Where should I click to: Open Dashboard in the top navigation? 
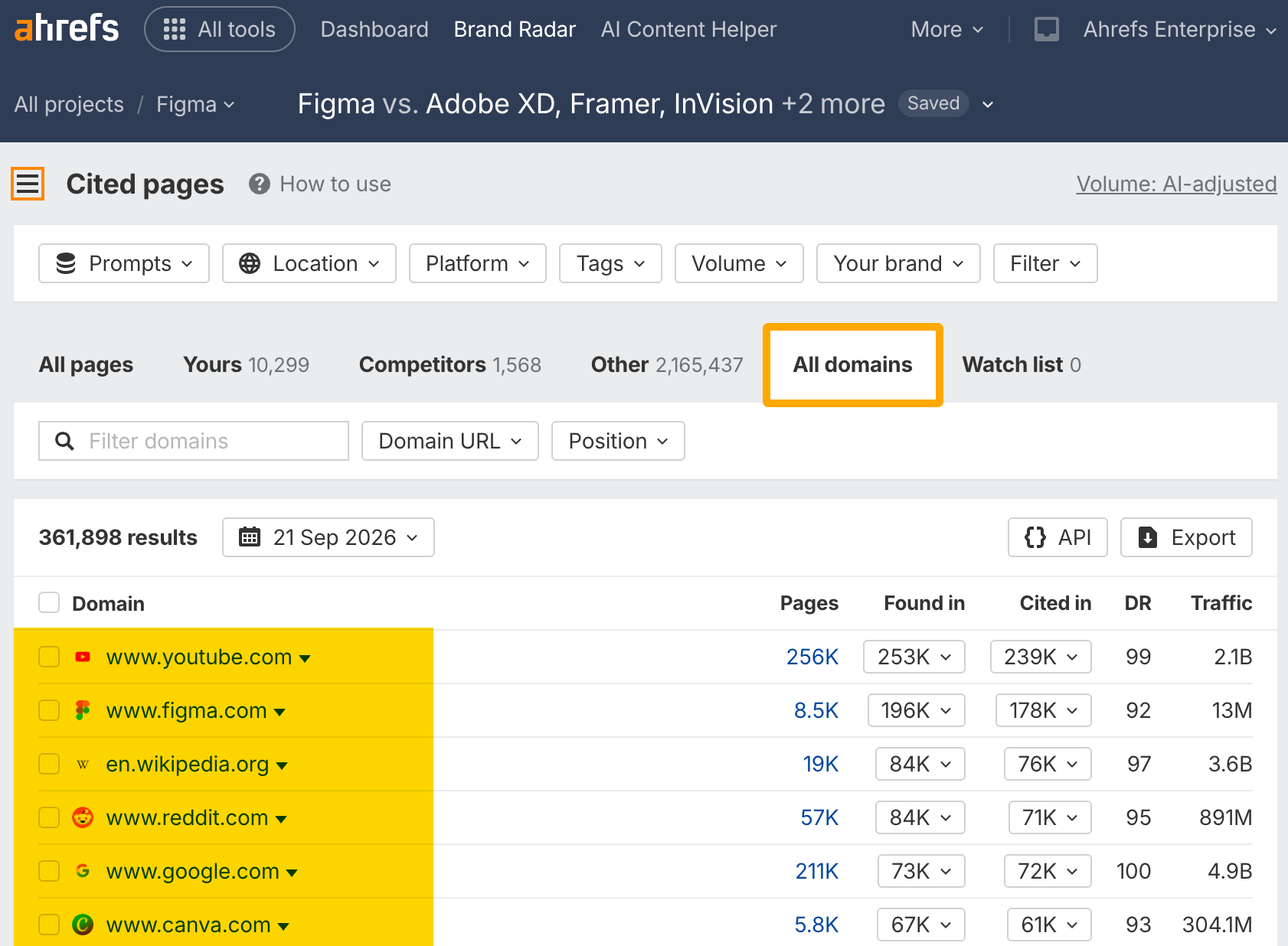tap(374, 29)
